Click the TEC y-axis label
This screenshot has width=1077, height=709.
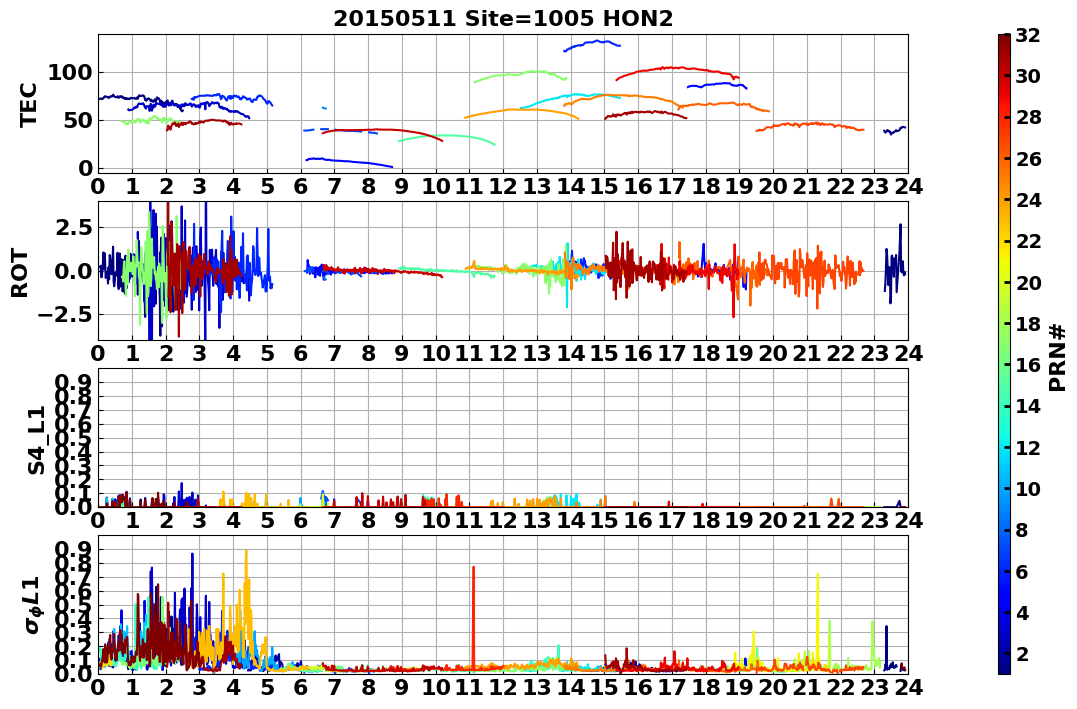pos(27,104)
